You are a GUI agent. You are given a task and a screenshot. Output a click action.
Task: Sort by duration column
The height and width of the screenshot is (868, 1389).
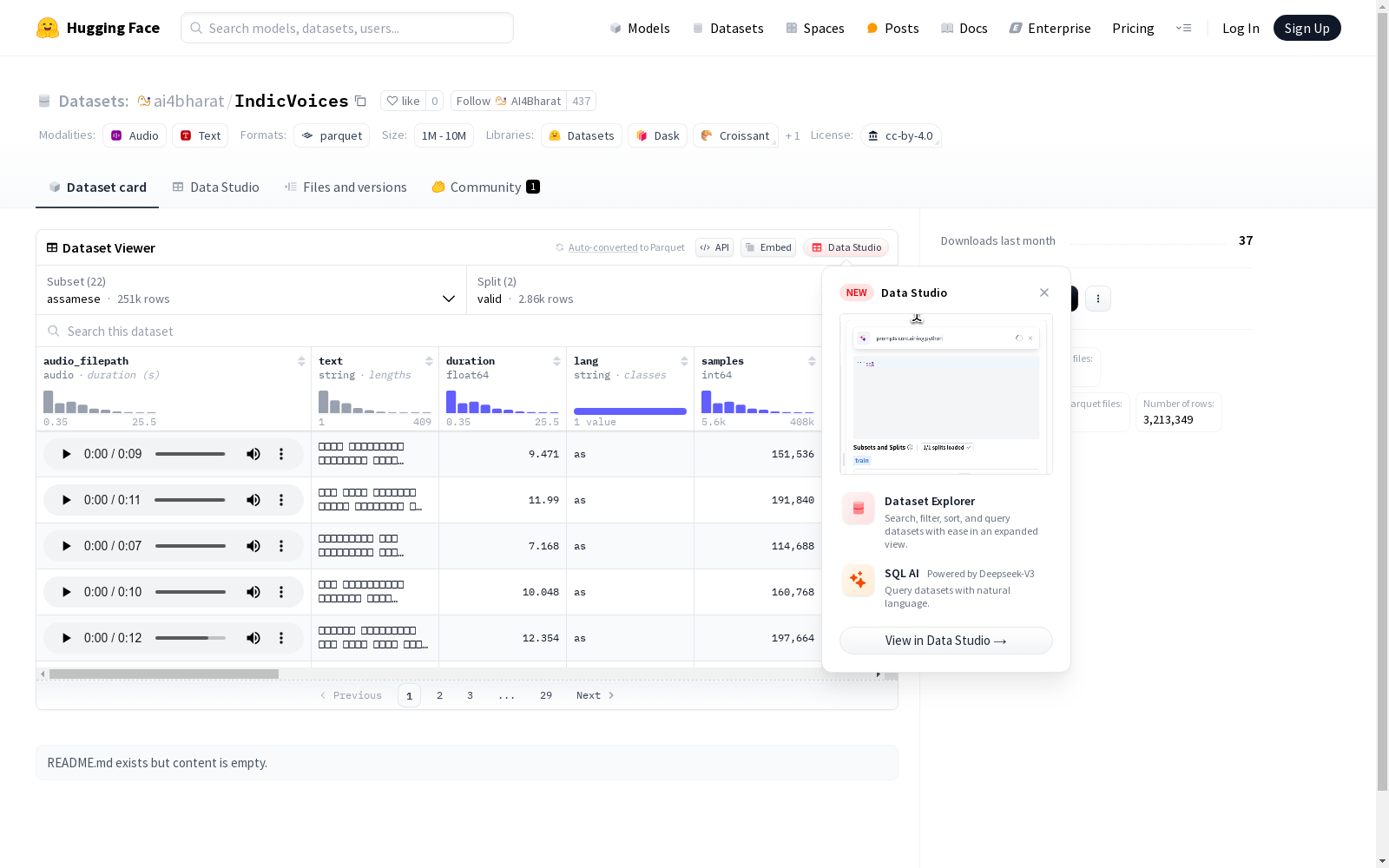coord(556,361)
